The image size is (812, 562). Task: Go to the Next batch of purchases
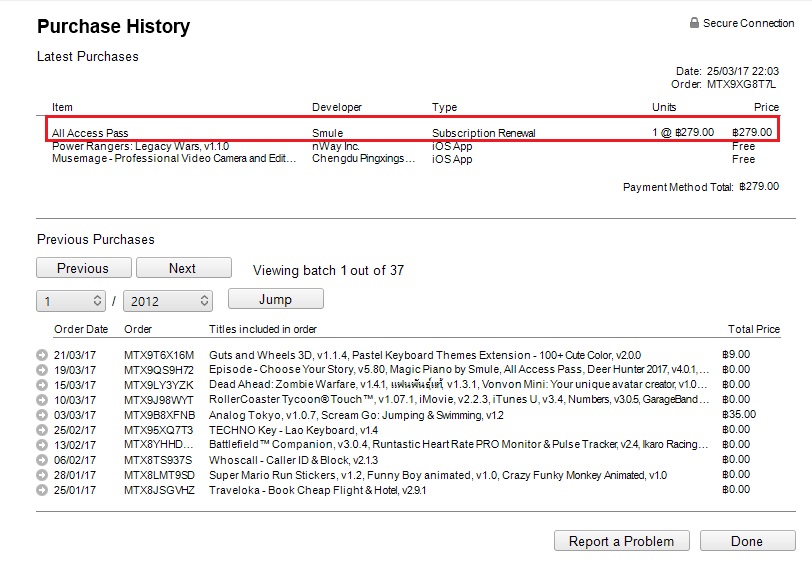184,268
